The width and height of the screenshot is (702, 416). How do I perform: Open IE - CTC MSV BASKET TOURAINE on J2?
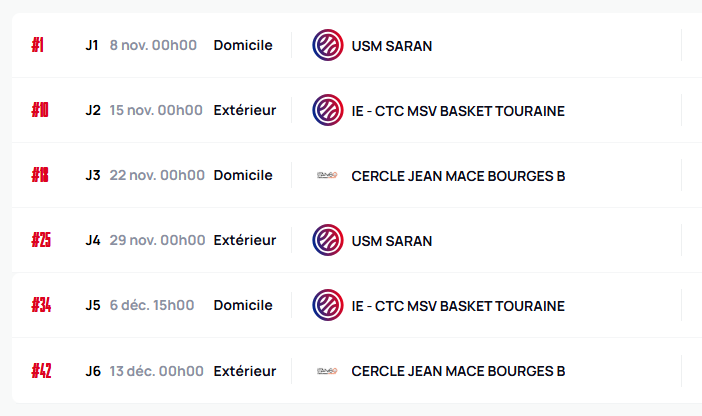[458, 110]
